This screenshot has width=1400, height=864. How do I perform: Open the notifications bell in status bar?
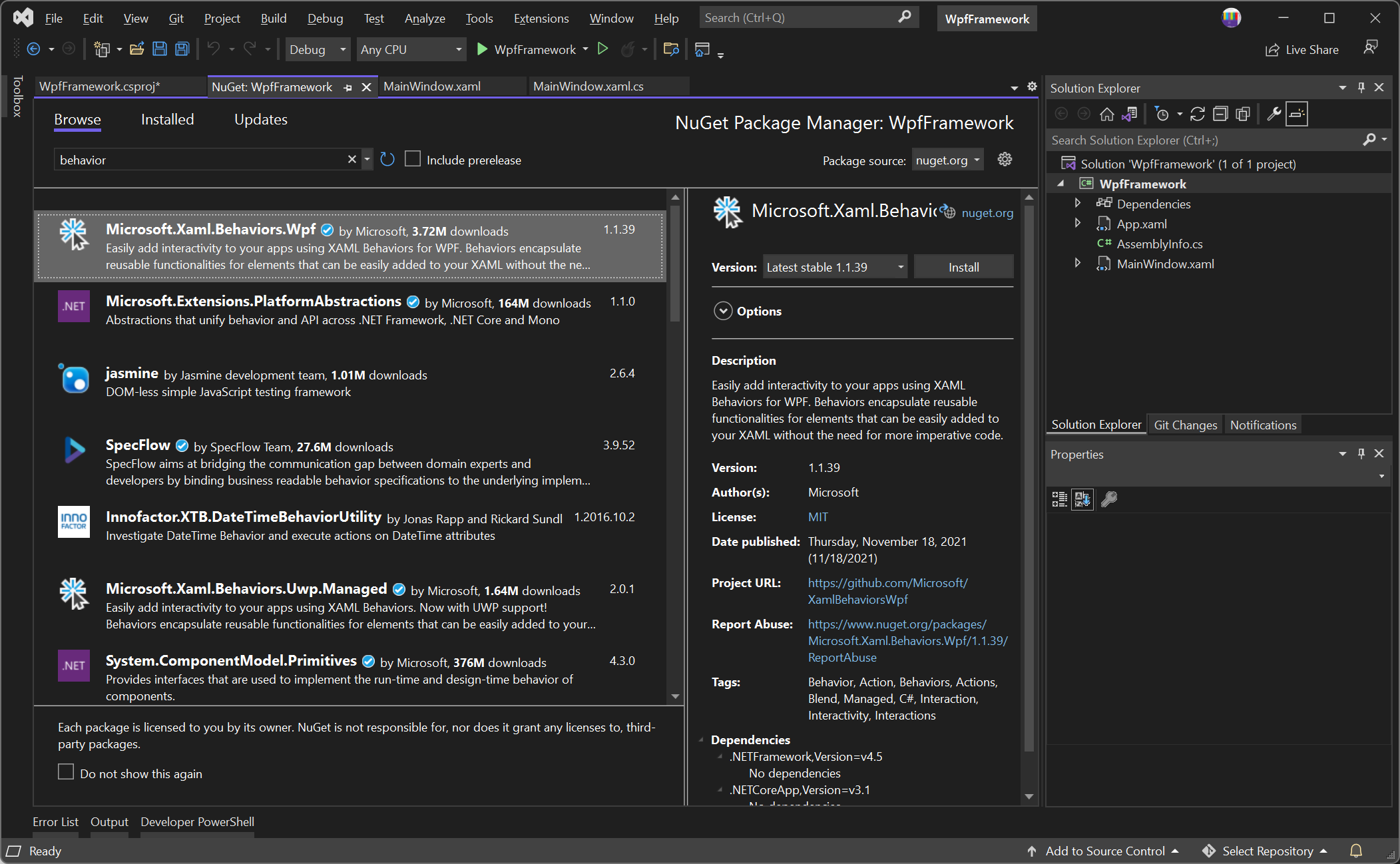[x=1356, y=851]
